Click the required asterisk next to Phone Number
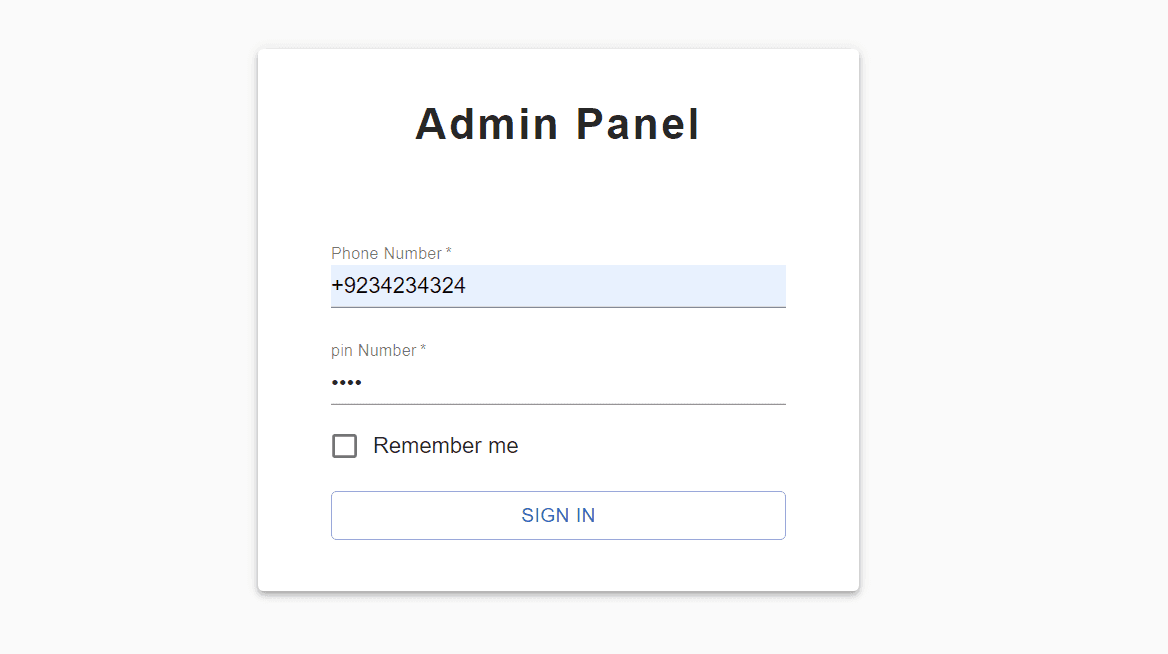Image resolution: width=1168 pixels, height=654 pixels. pos(447,251)
